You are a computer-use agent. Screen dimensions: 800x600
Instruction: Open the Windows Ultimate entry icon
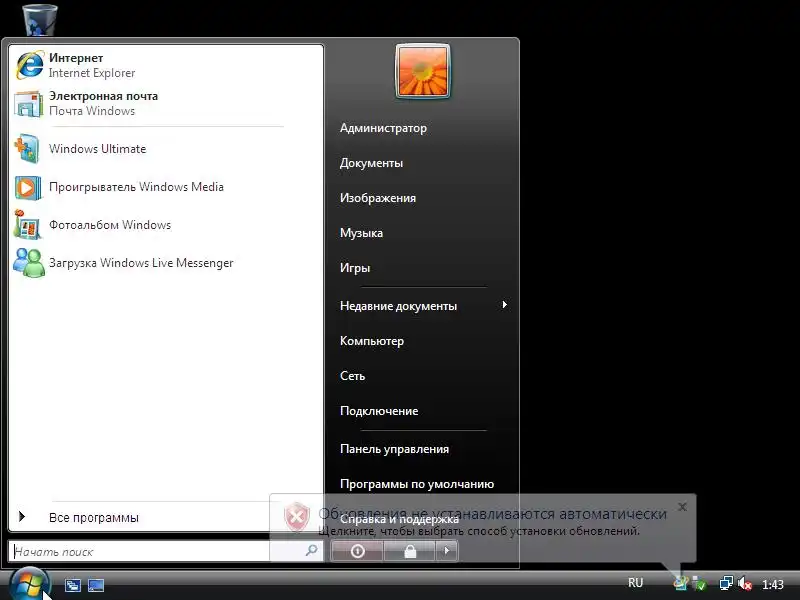point(28,149)
